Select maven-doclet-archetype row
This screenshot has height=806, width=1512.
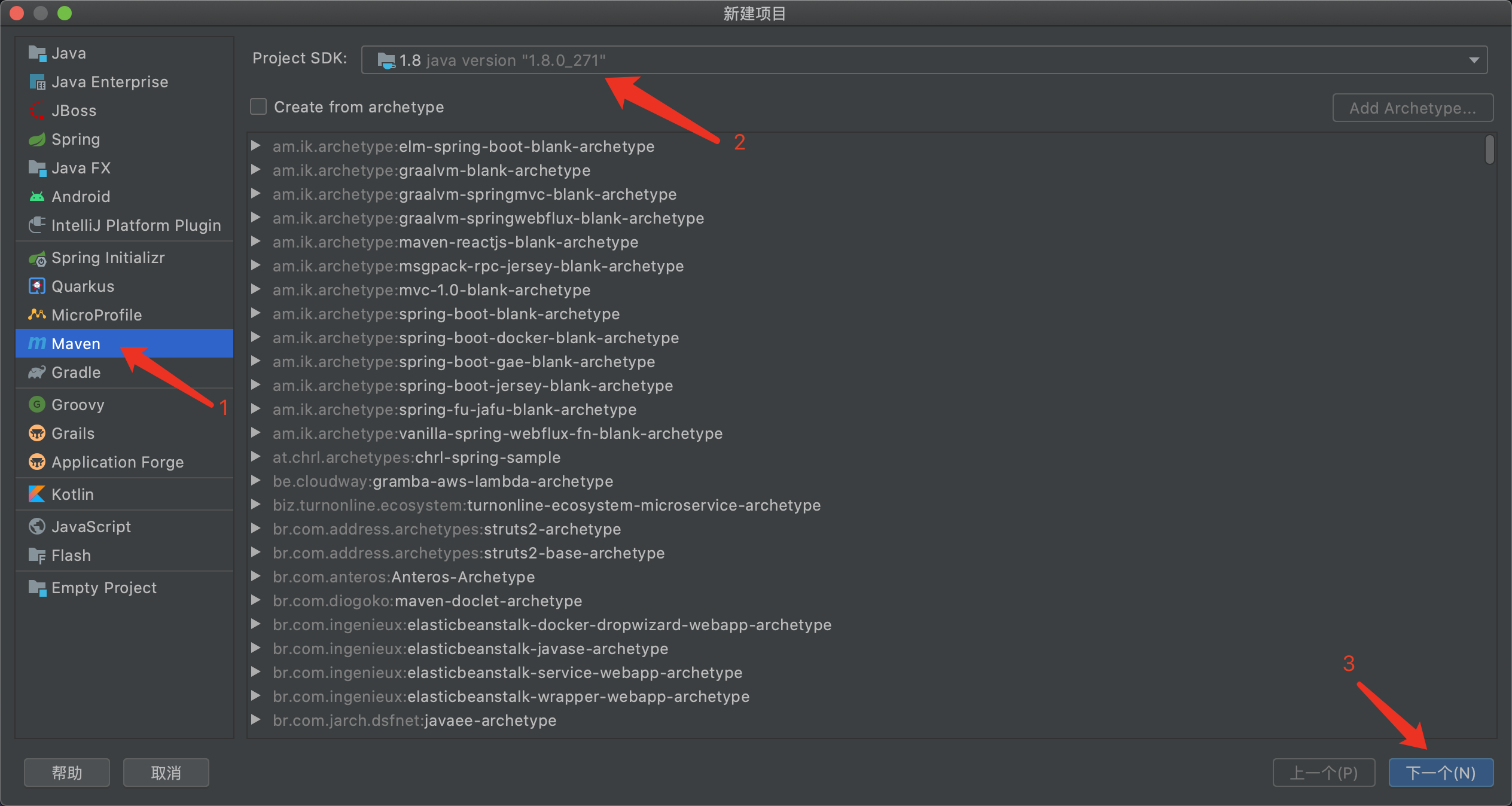pyautogui.click(x=871, y=601)
